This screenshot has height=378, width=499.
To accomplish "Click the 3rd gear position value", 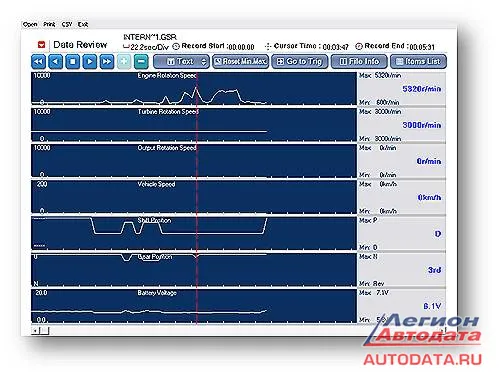I will click(x=434, y=270).
